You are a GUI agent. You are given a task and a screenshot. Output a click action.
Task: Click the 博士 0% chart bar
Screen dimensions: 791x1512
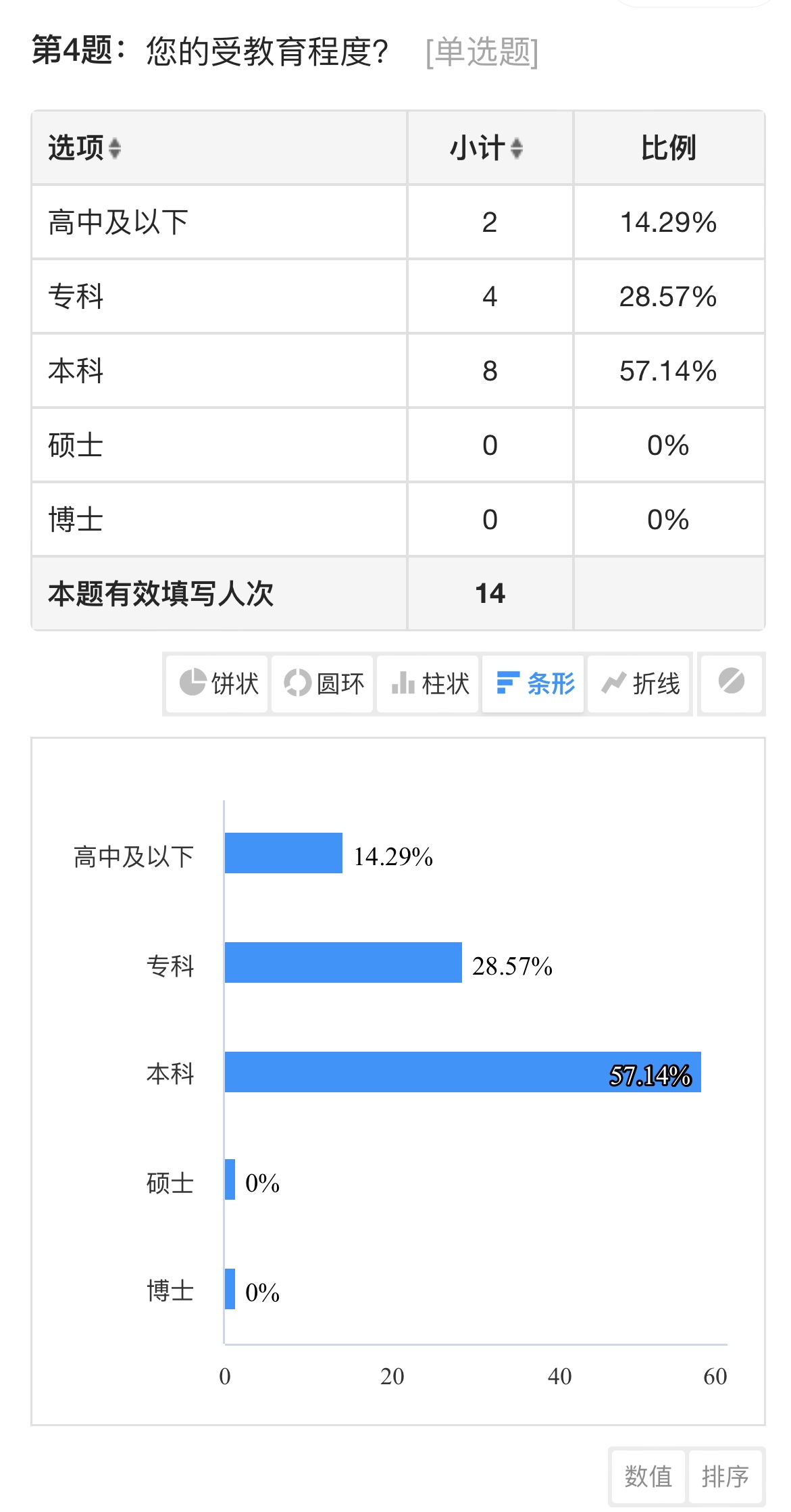(x=230, y=1289)
